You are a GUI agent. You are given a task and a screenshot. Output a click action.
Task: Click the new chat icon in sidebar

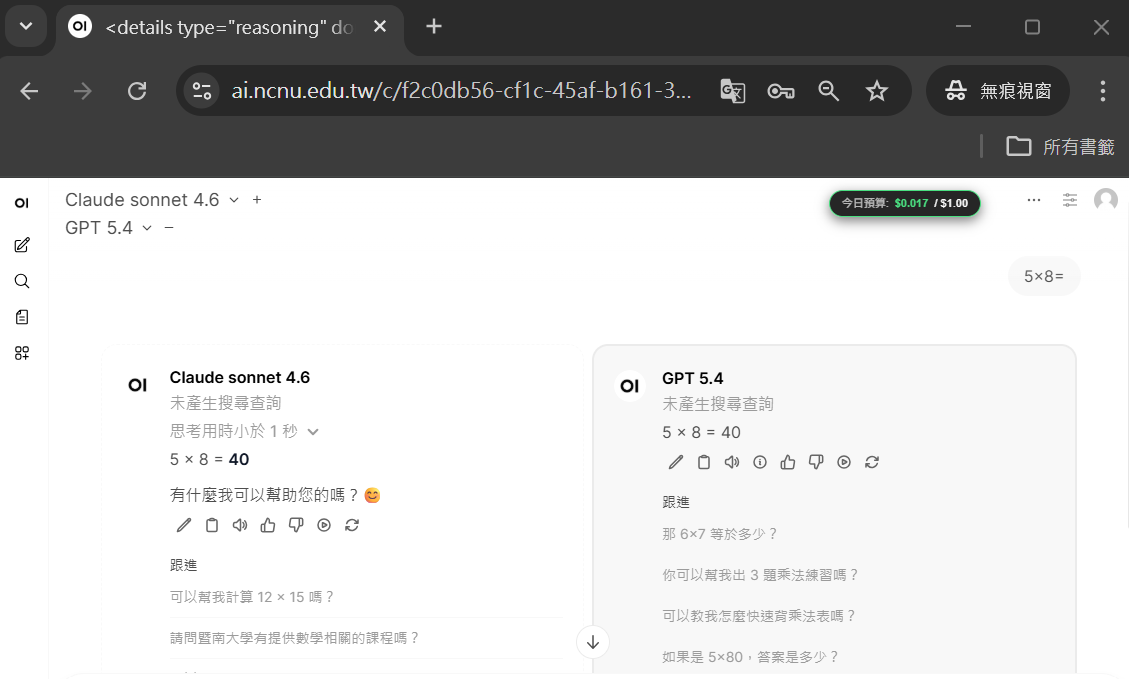click(22, 245)
